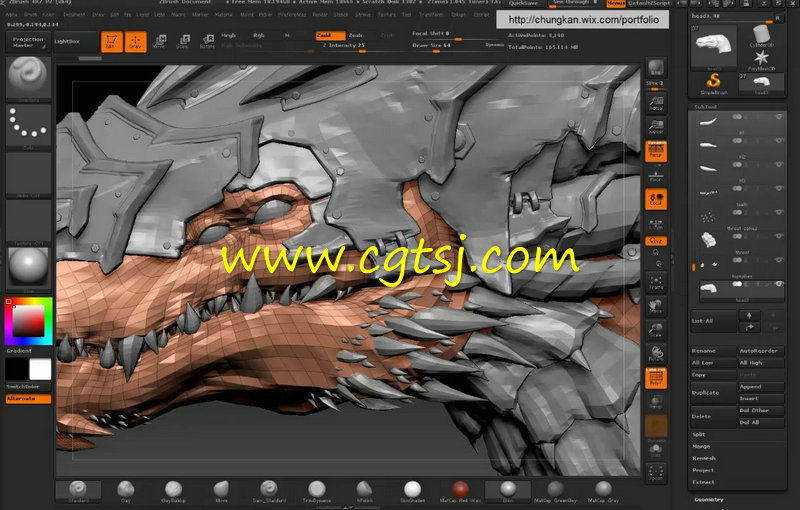Click the Frame view button
Screen dimensions: 800x510
pyautogui.click(x=656, y=282)
